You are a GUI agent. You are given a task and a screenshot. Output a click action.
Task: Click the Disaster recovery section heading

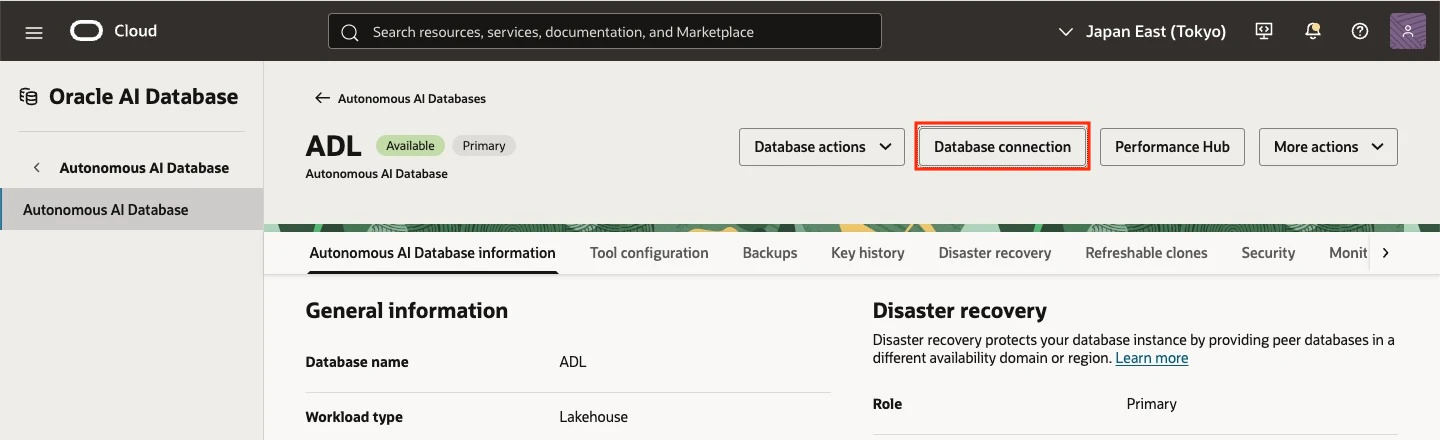click(x=959, y=311)
